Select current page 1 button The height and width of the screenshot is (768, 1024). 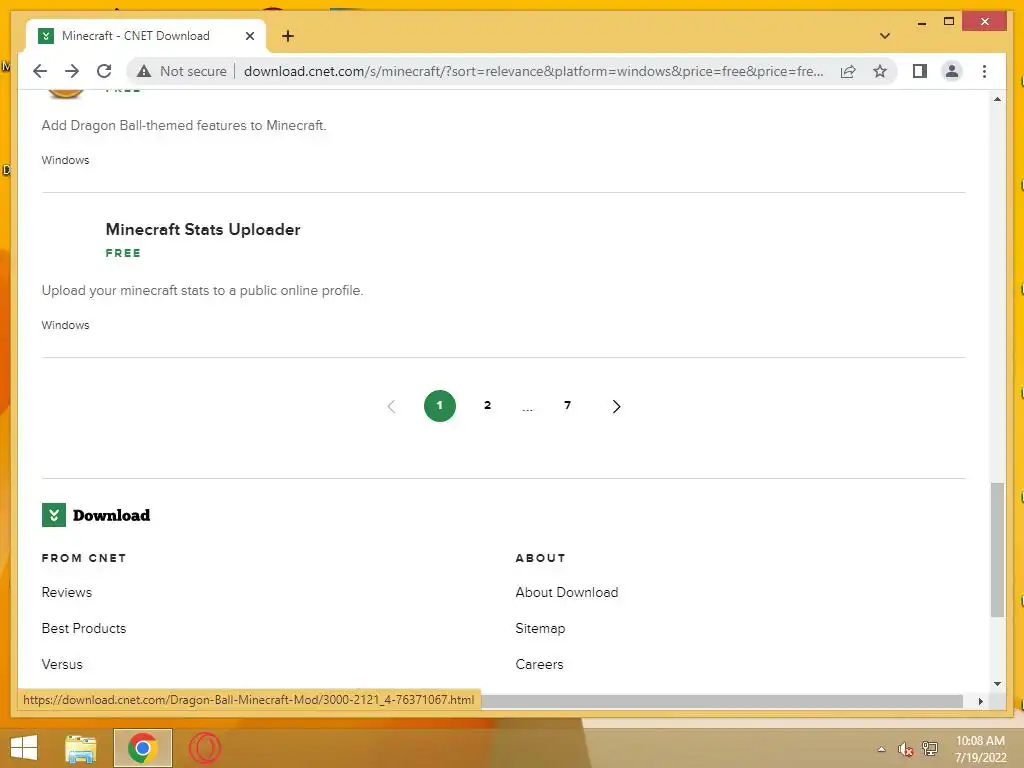(x=440, y=406)
